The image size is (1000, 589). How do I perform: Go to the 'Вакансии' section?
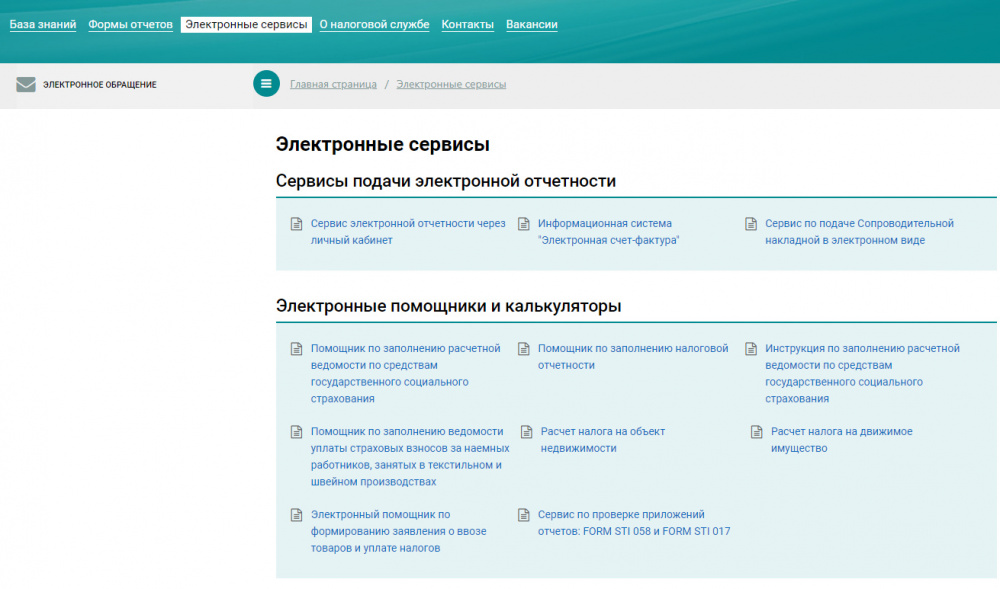(531, 24)
